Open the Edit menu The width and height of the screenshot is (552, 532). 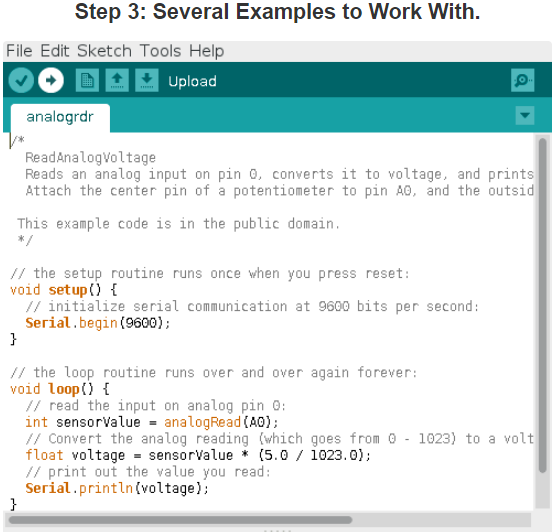(x=55, y=51)
